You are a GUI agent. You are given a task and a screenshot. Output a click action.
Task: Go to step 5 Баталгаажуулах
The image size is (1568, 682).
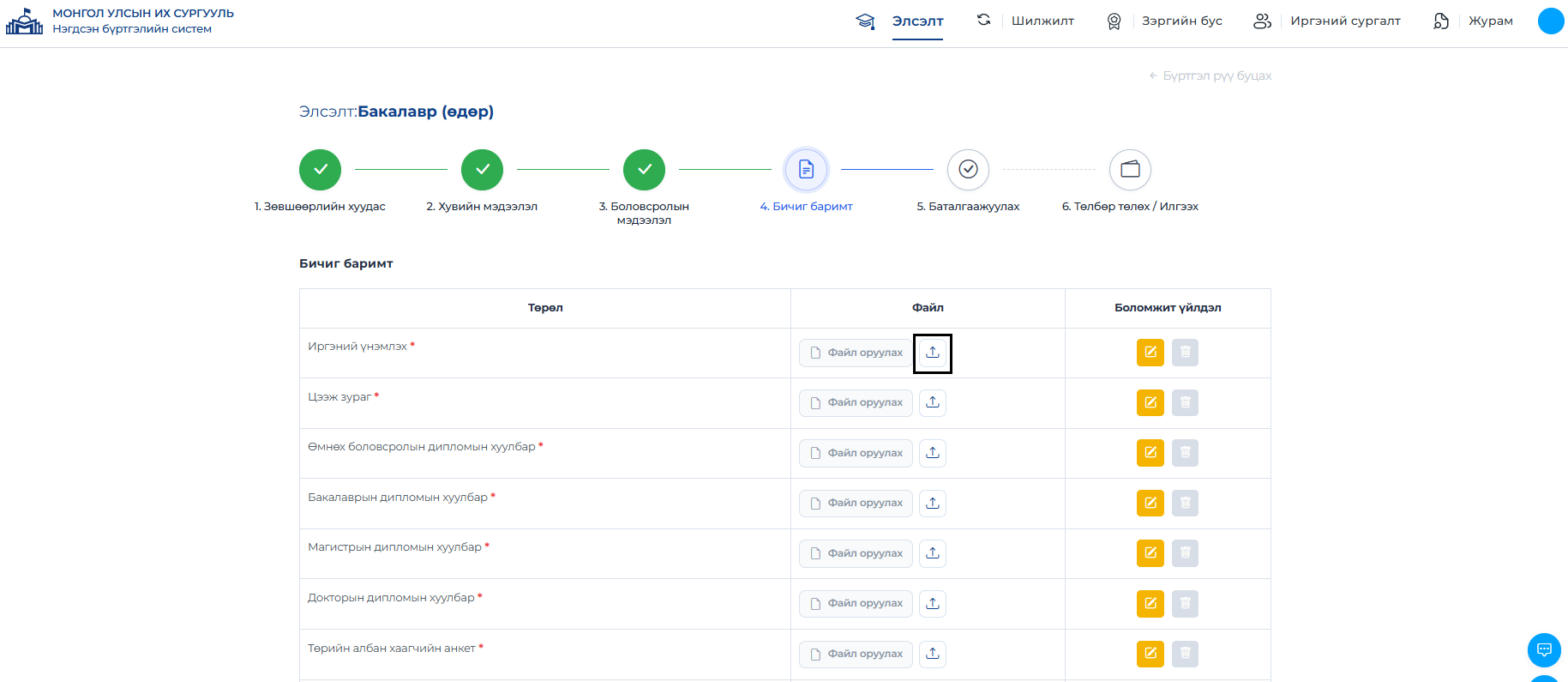click(968, 170)
